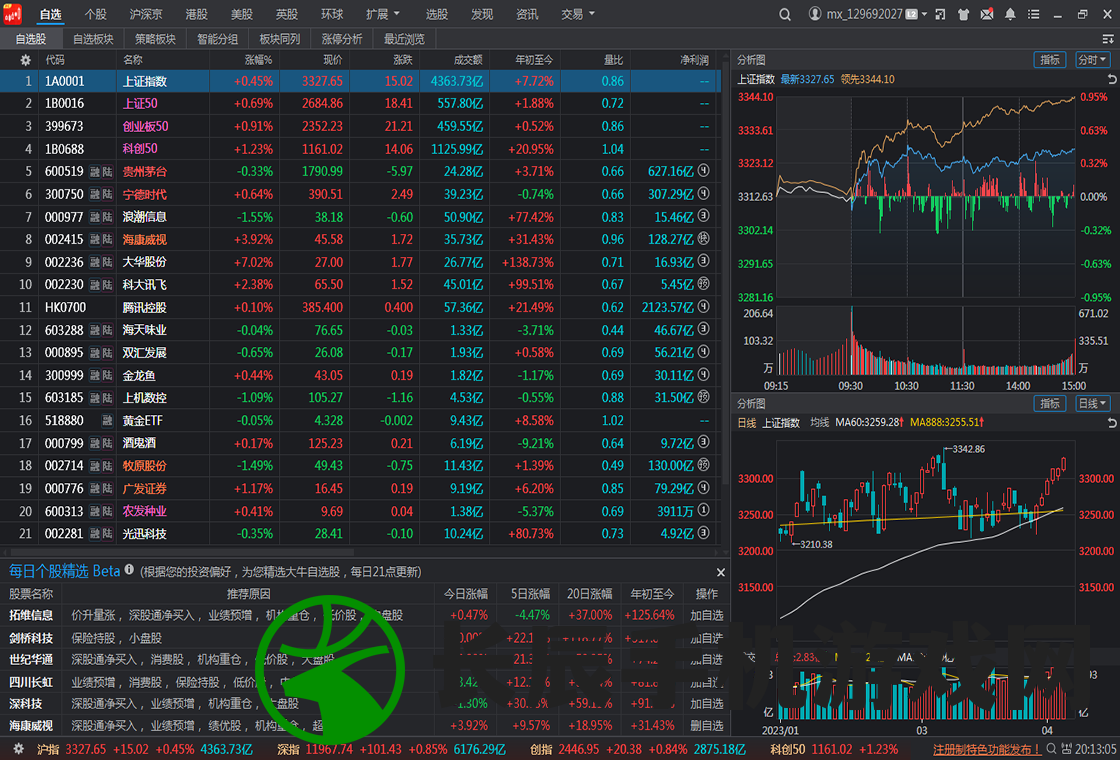Click undo arrow on 分时 chart
This screenshot has width=1120, height=760.
coord(1111,79)
